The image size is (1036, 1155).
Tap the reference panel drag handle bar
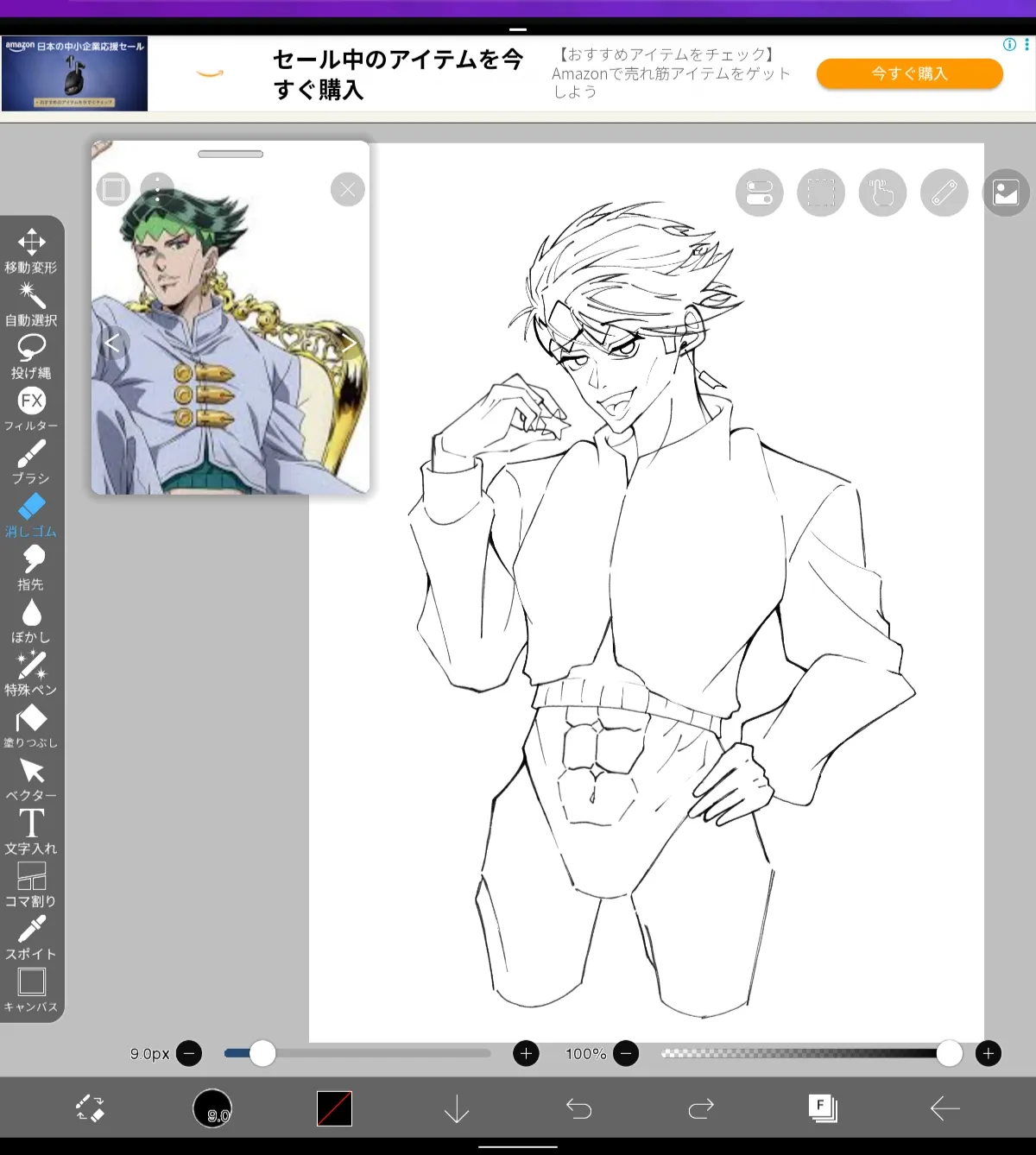(231, 154)
